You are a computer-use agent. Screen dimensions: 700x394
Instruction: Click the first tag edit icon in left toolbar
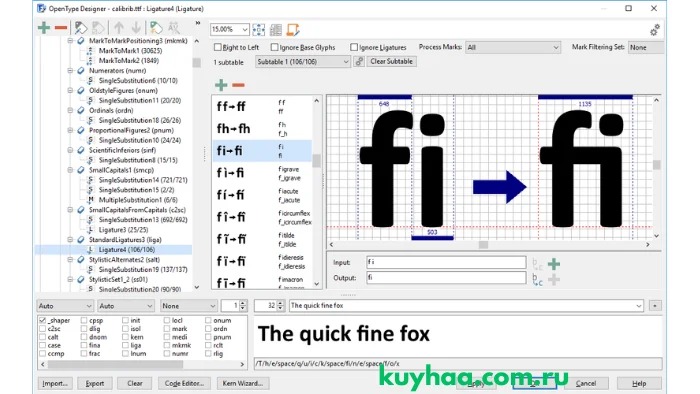coord(81,28)
